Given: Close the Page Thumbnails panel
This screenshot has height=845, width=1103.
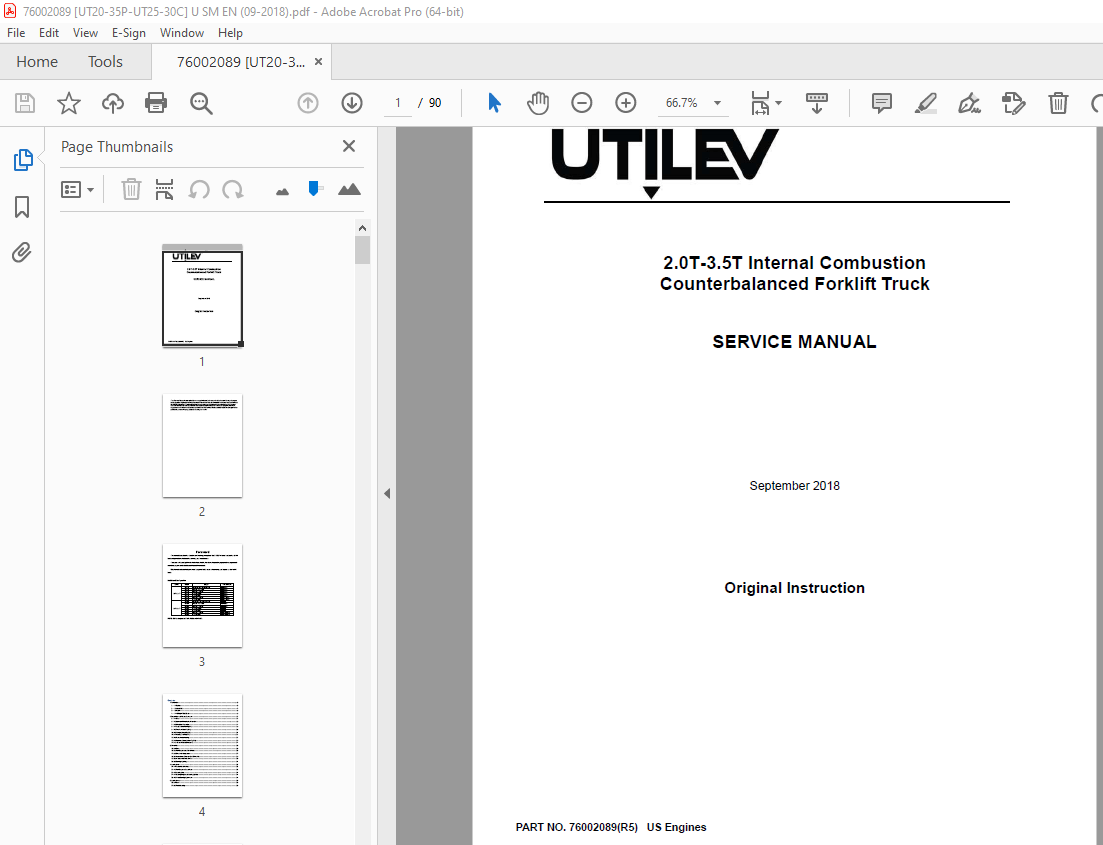Looking at the screenshot, I should pyautogui.click(x=349, y=146).
